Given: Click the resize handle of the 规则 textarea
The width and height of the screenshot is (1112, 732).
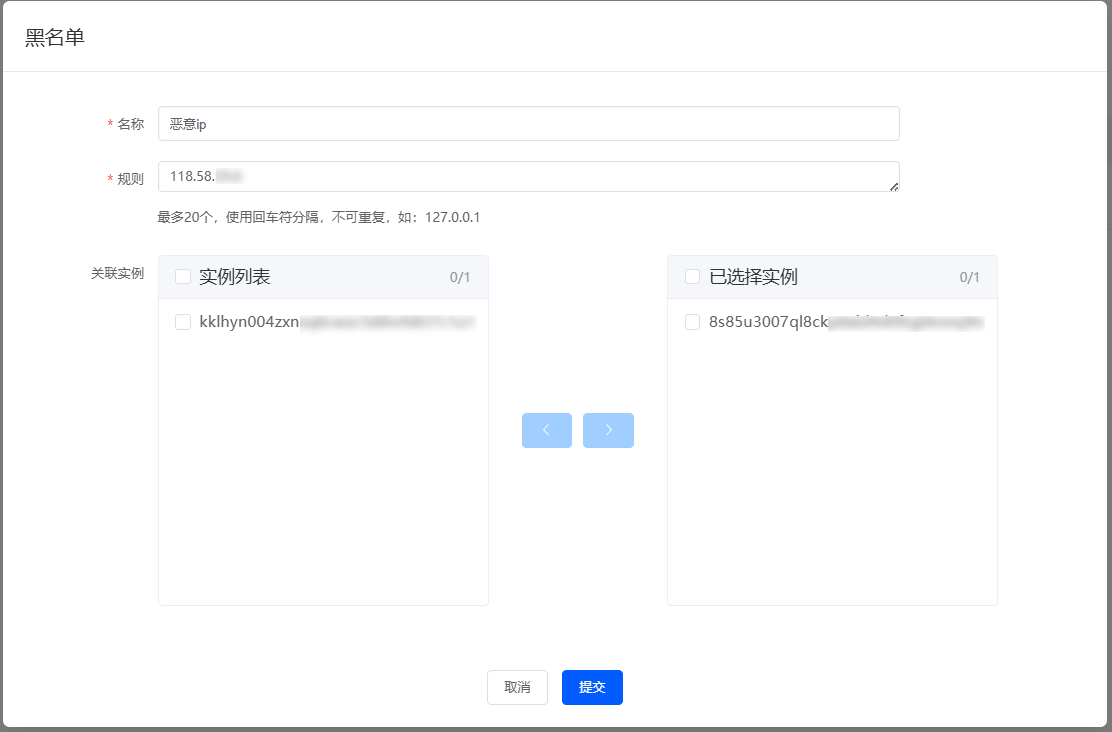Looking at the screenshot, I should tap(893, 185).
